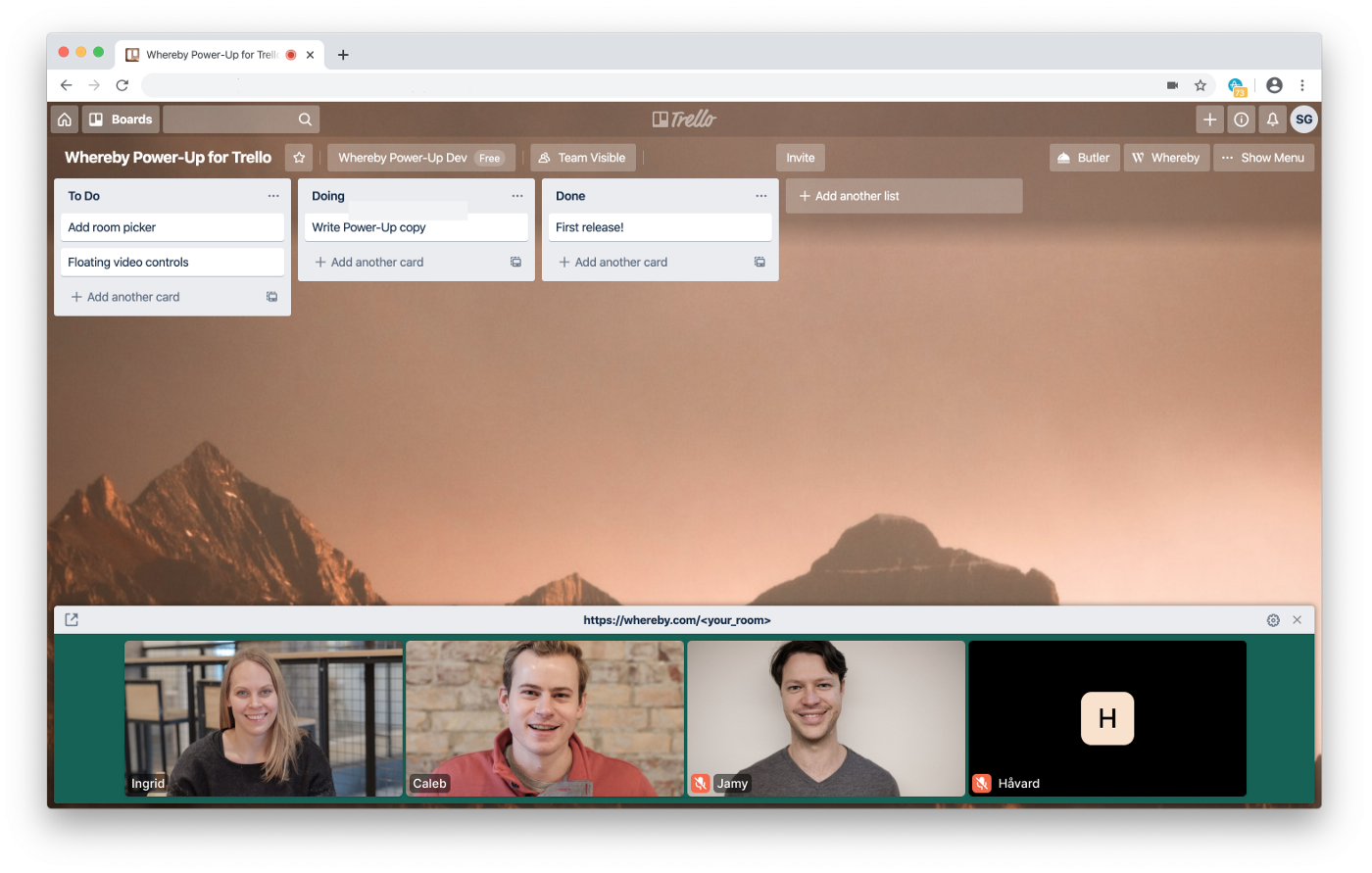
Task: Bookmark this page with the star icon
Action: click(x=1200, y=85)
